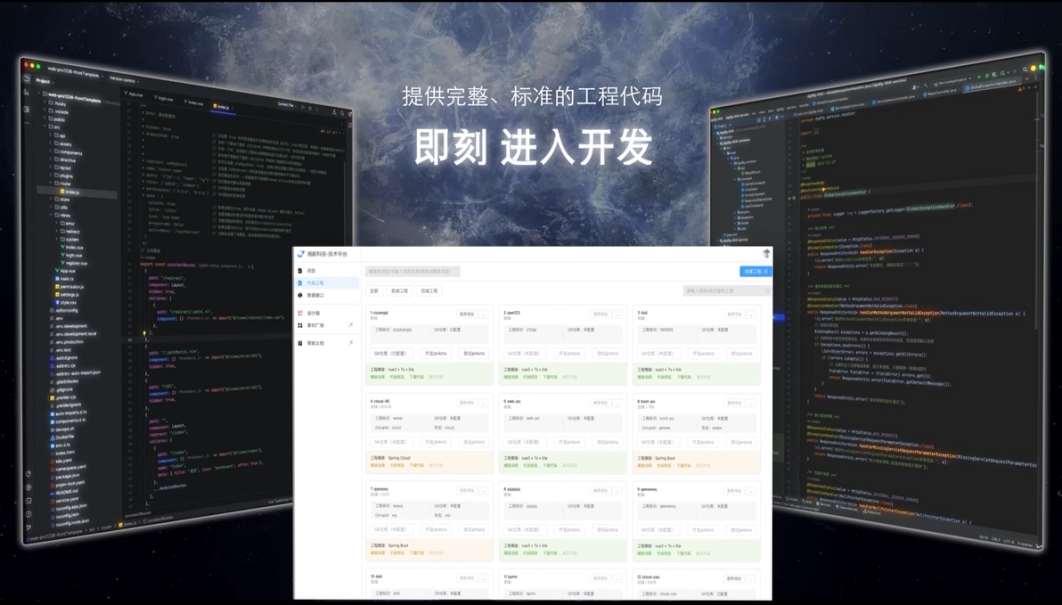Select register.vue file in left IDE tree

tap(75, 263)
